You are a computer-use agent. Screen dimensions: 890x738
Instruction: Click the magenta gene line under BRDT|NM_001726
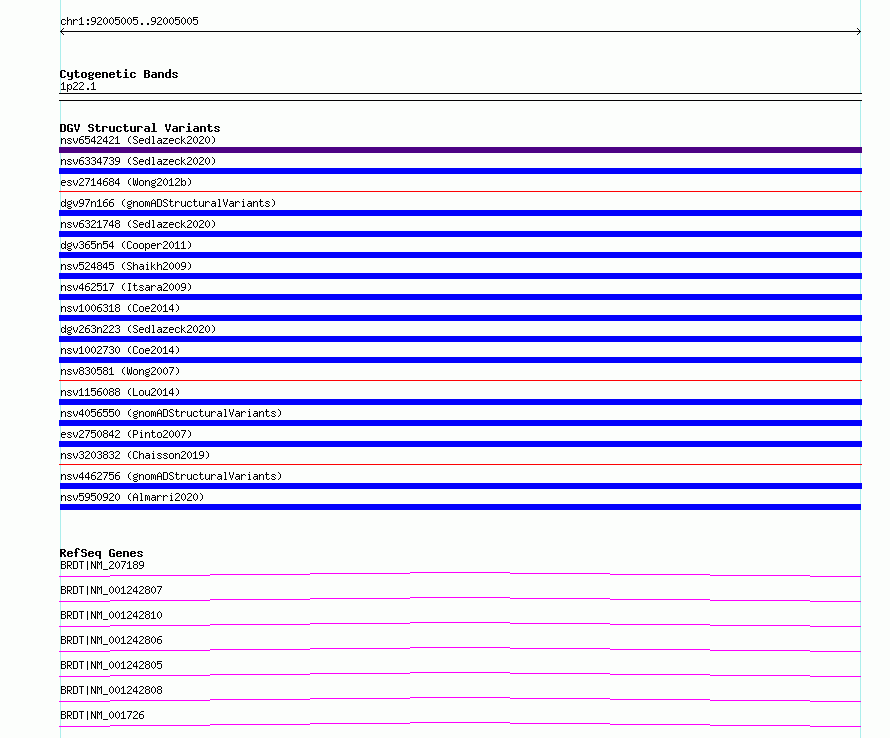pos(460,724)
